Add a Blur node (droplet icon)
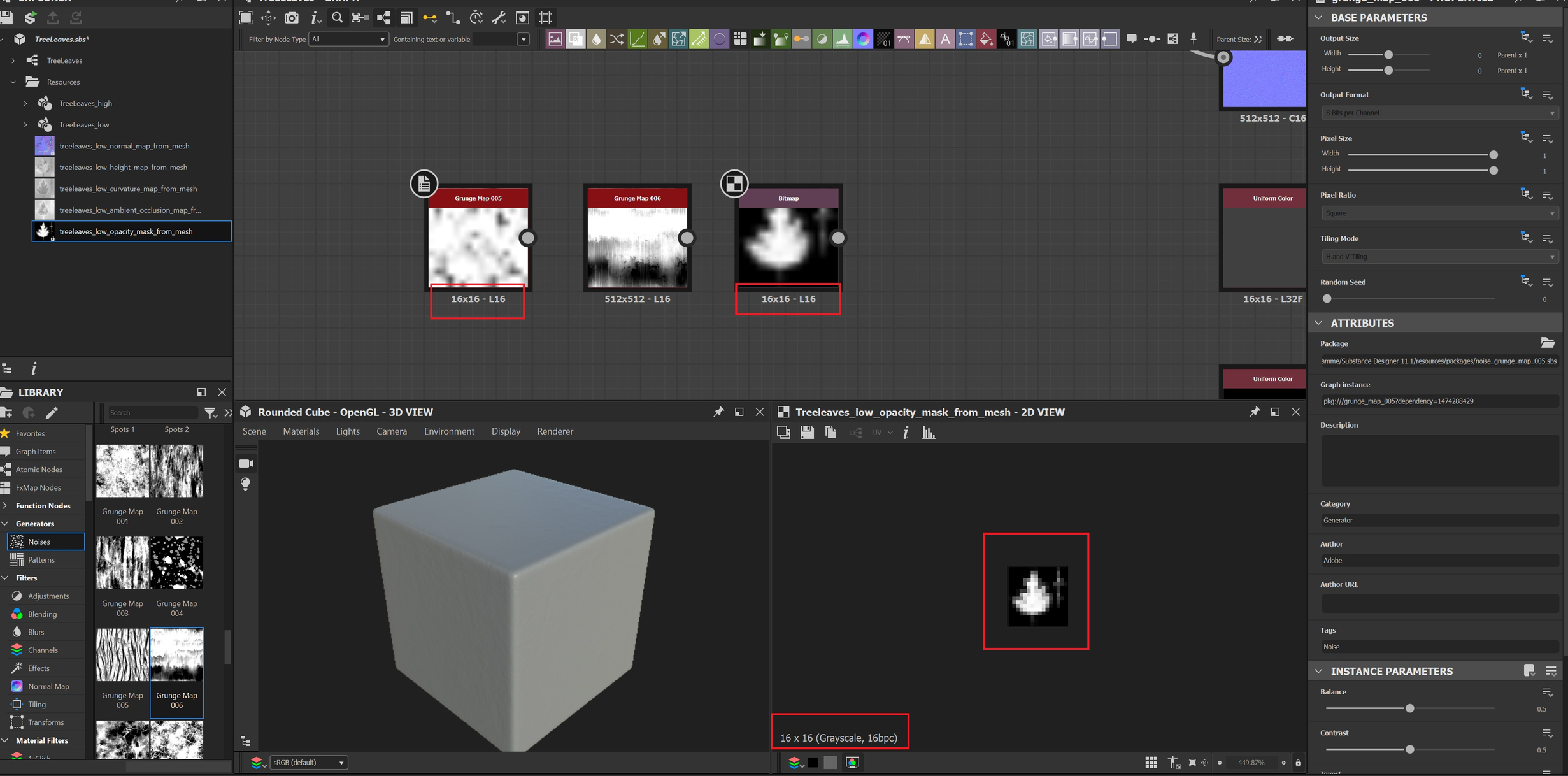Image resolution: width=1568 pixels, height=776 pixels. pyautogui.click(x=595, y=40)
